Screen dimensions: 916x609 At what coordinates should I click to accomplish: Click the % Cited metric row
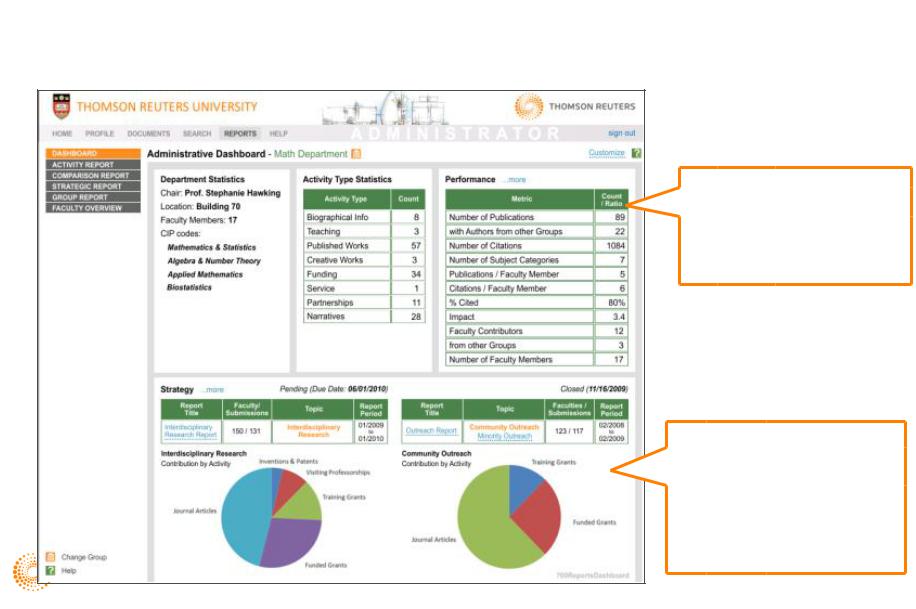[x=537, y=303]
